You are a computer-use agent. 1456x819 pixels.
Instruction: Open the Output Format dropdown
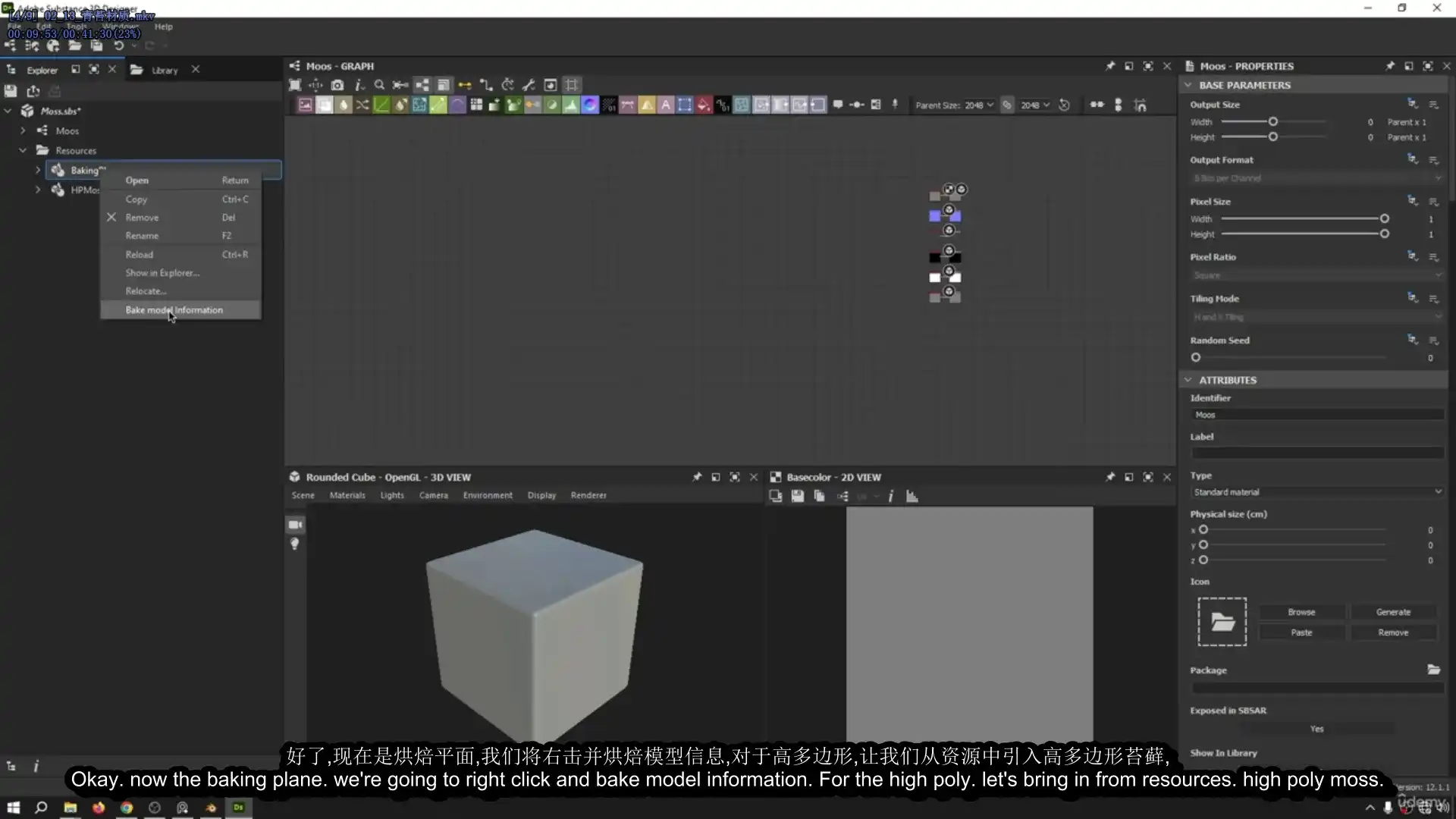[x=1317, y=177]
